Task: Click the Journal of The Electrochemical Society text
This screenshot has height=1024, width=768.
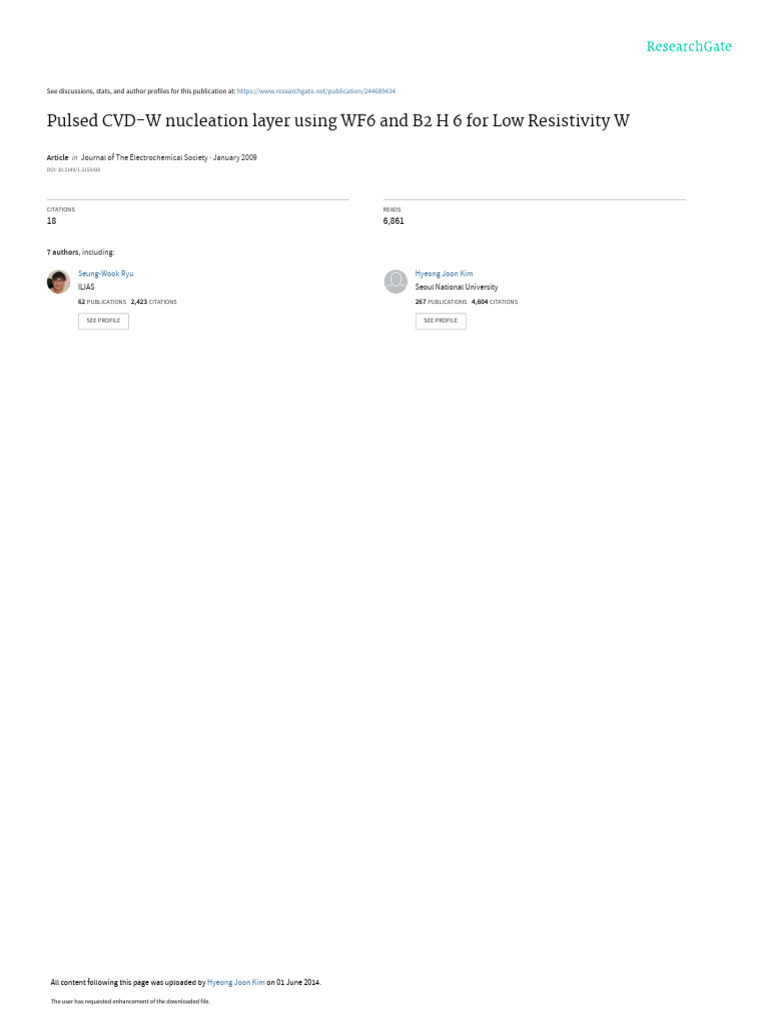Action: 144,157
